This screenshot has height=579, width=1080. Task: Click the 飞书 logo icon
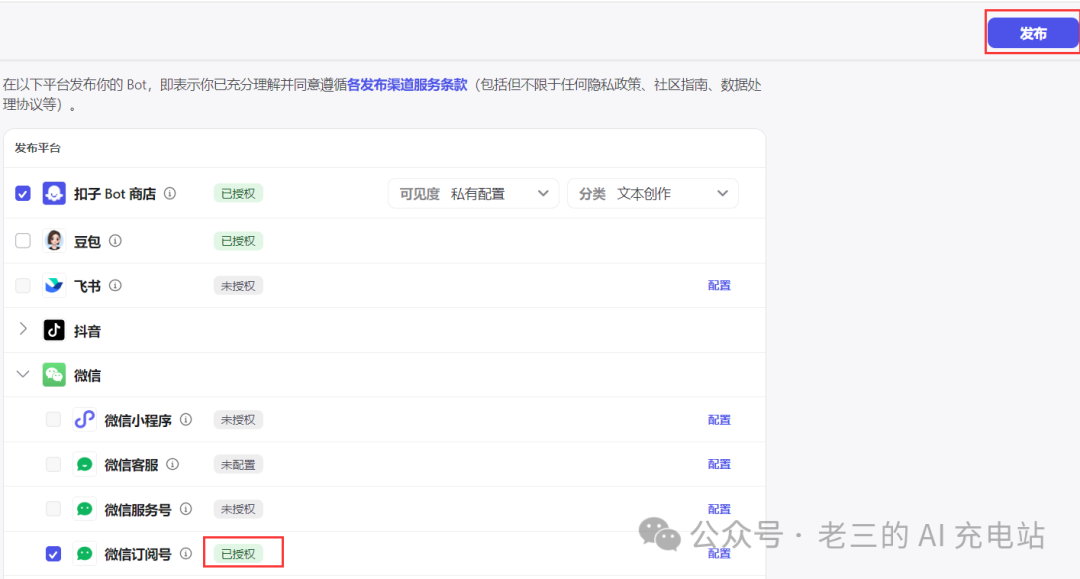point(54,285)
